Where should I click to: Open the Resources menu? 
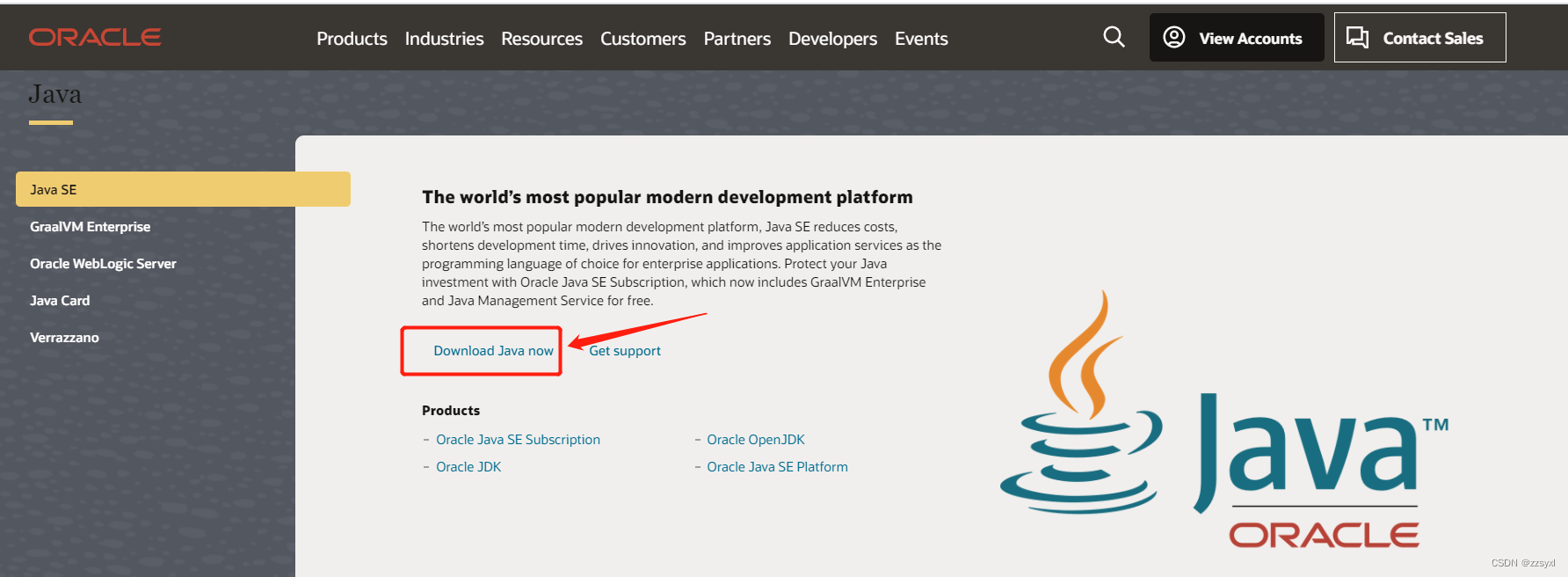[x=541, y=39]
